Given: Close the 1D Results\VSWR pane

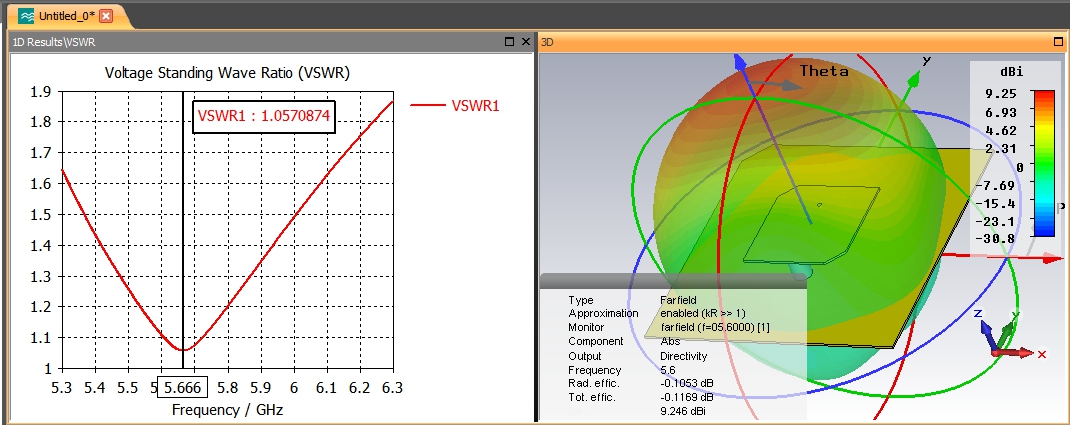Looking at the screenshot, I should (x=525, y=42).
